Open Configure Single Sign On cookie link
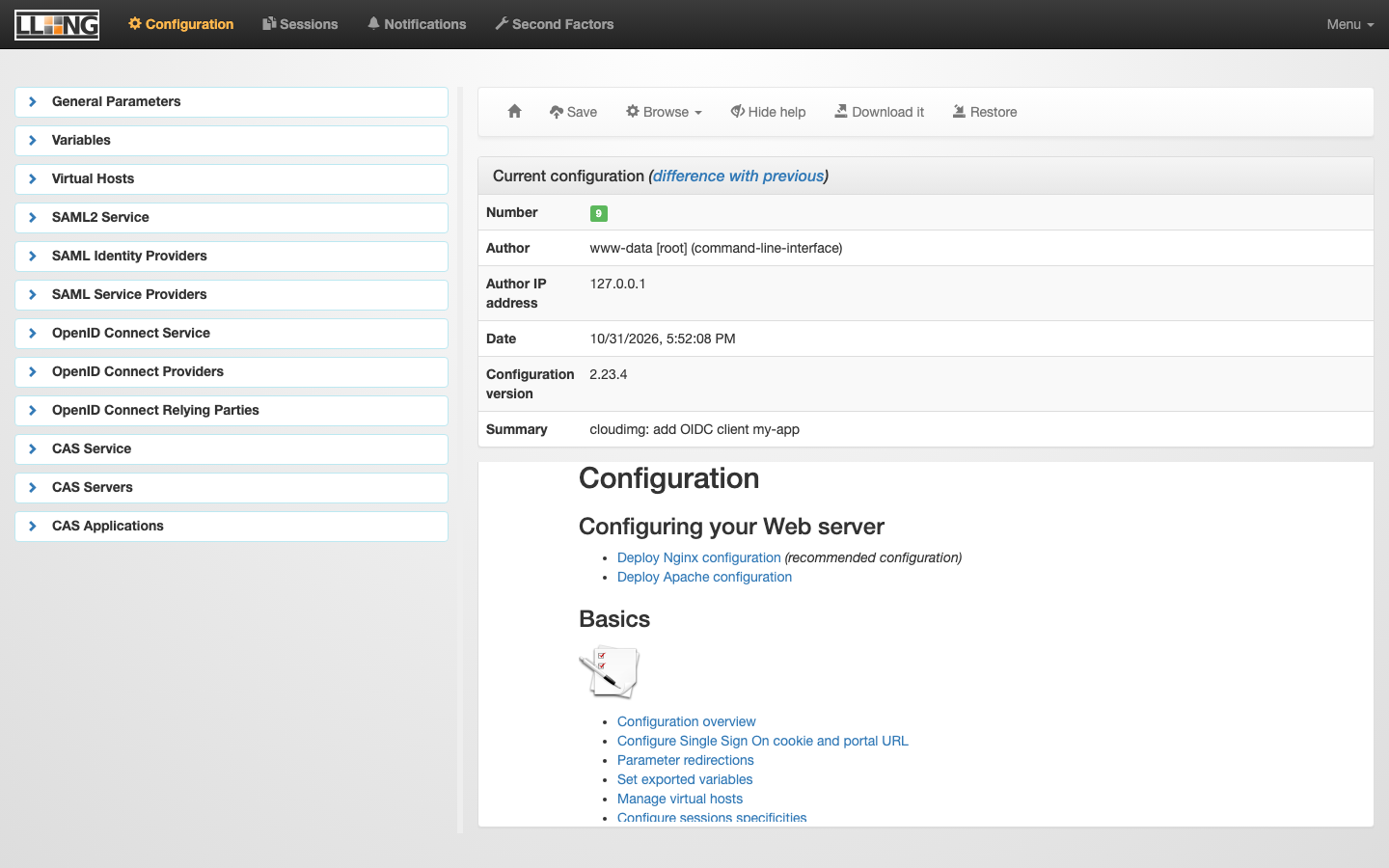The height and width of the screenshot is (868, 1389). coord(763,741)
